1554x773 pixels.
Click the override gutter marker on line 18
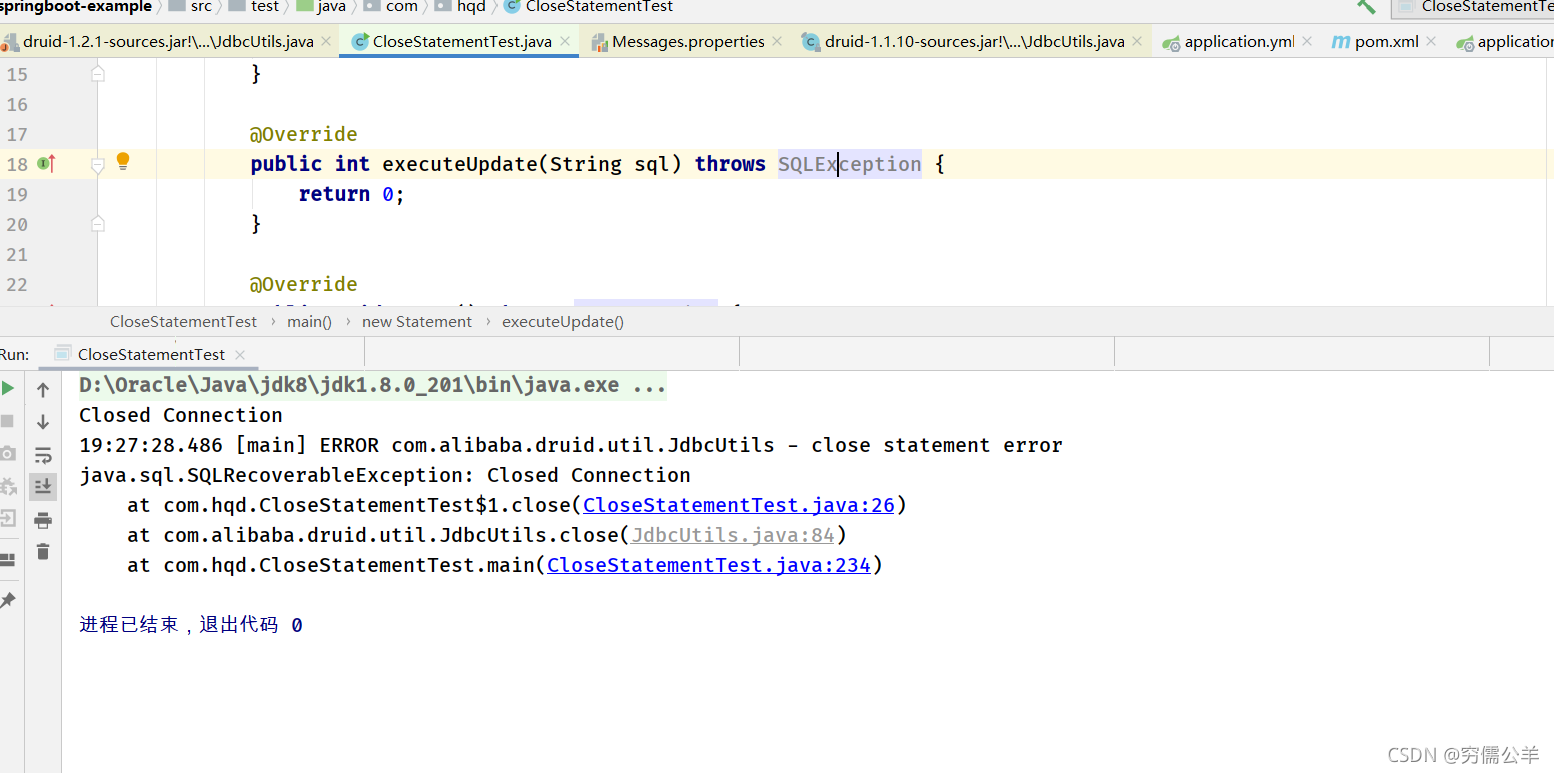coord(46,163)
